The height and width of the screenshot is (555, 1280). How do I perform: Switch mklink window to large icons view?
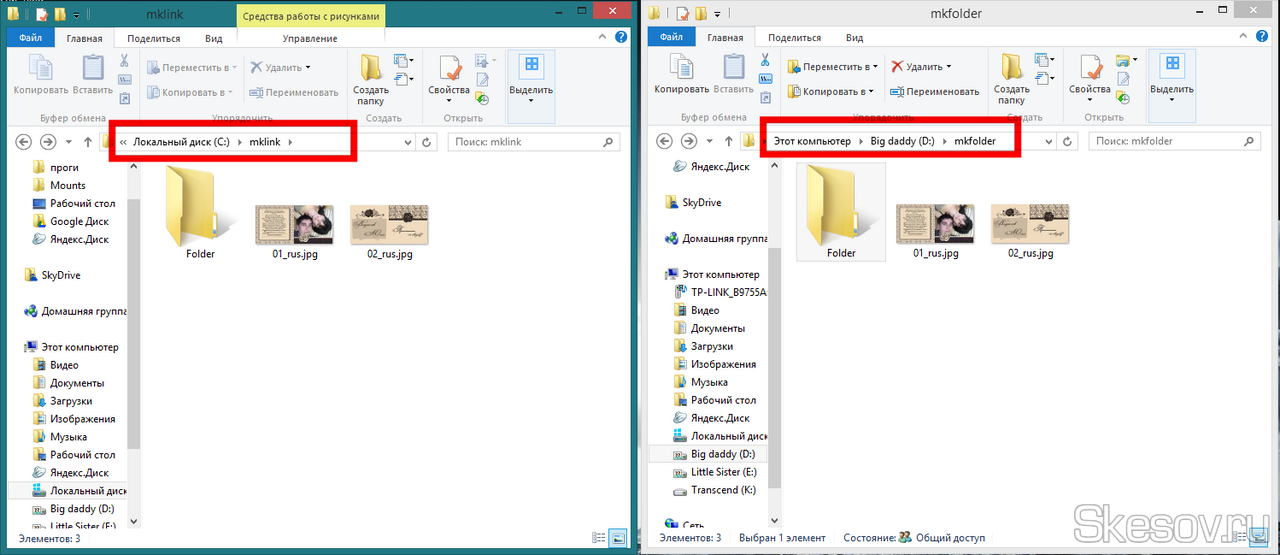(618, 537)
